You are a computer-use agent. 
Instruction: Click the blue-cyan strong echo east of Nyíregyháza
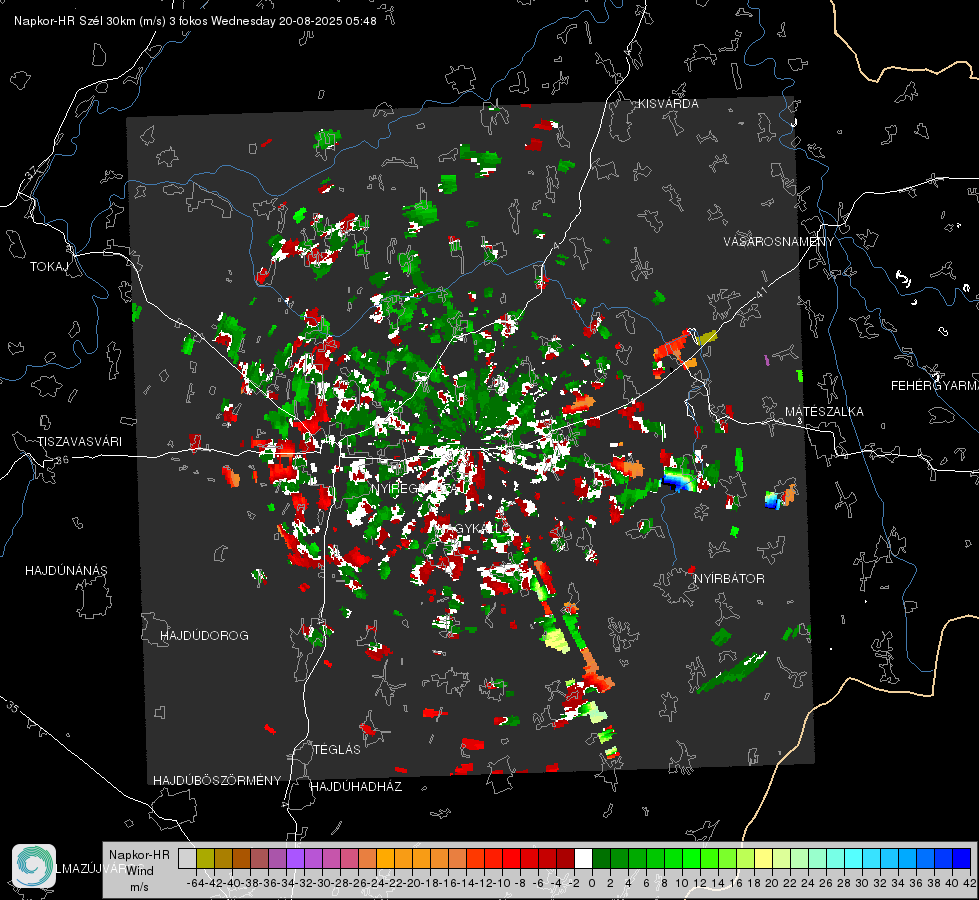(x=679, y=481)
